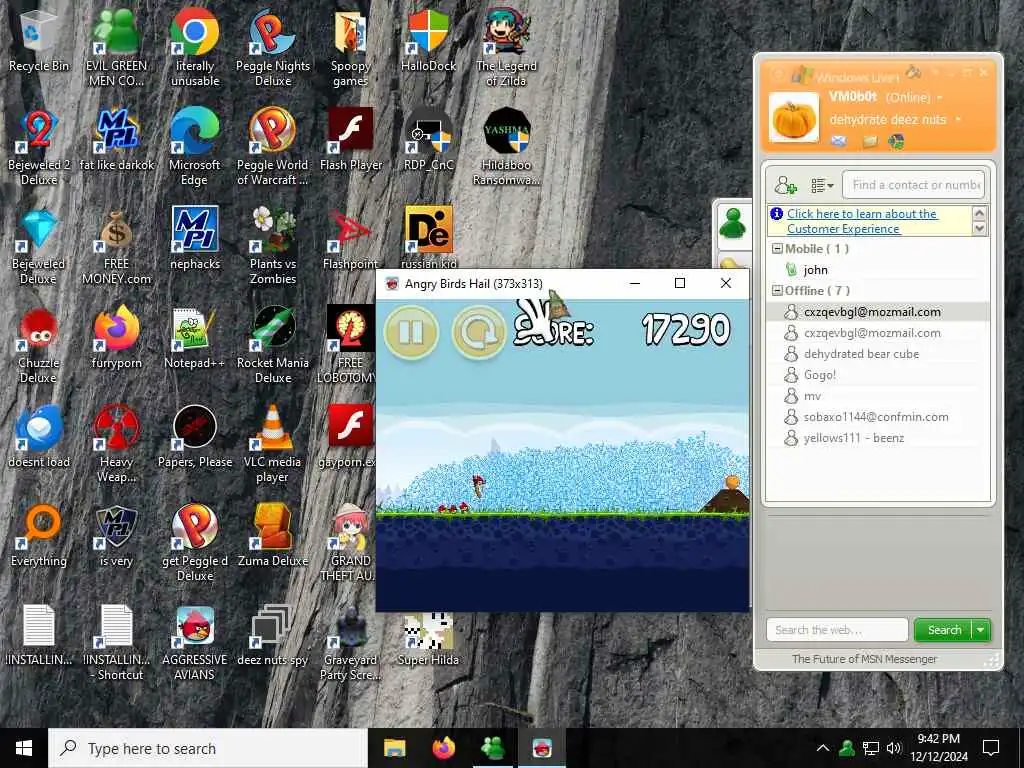
Task: Click The Future of MSN Messenger text
Action: tap(864, 659)
